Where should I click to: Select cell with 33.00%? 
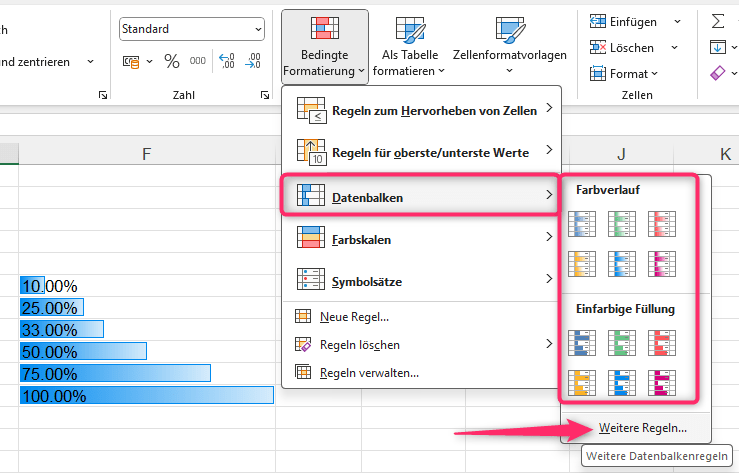[147, 329]
